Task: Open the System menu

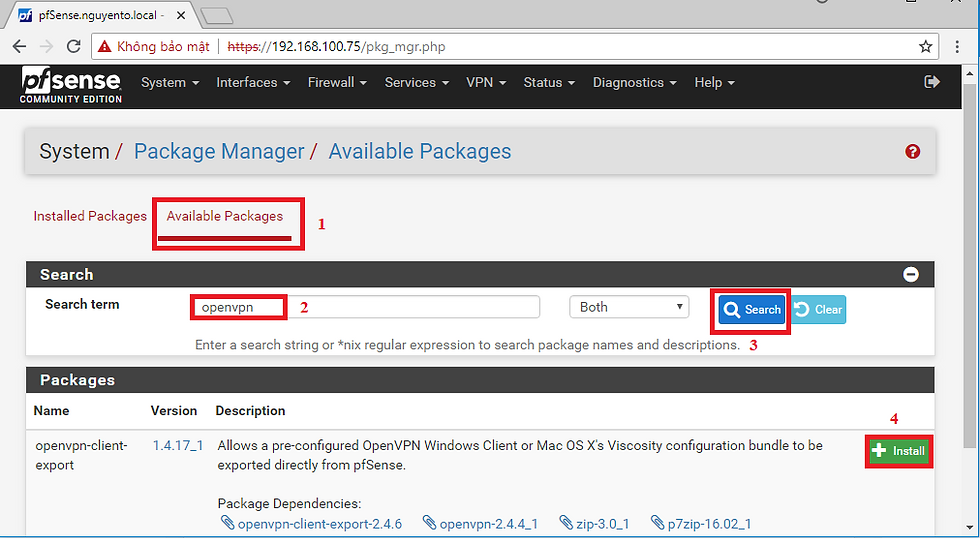Action: pyautogui.click(x=169, y=82)
